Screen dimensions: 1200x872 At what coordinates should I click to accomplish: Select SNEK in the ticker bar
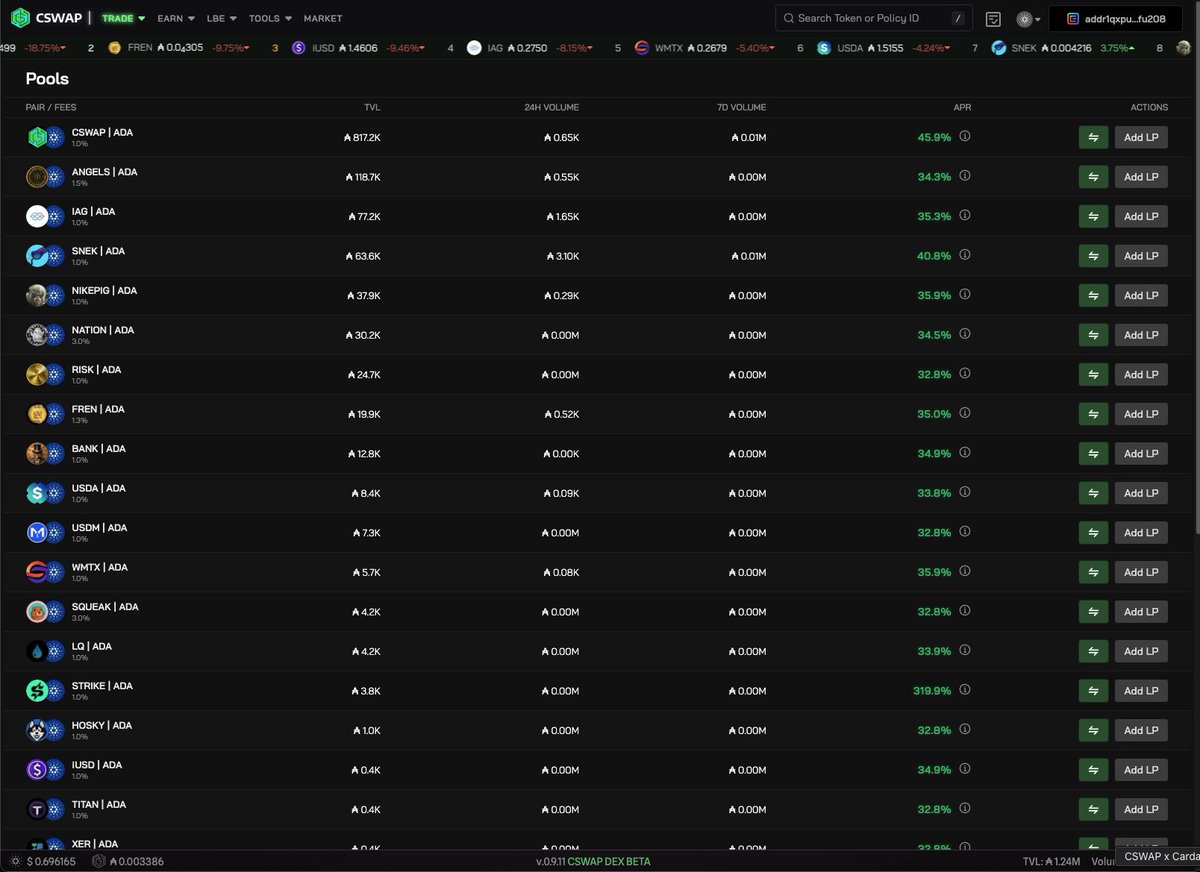coord(1023,47)
